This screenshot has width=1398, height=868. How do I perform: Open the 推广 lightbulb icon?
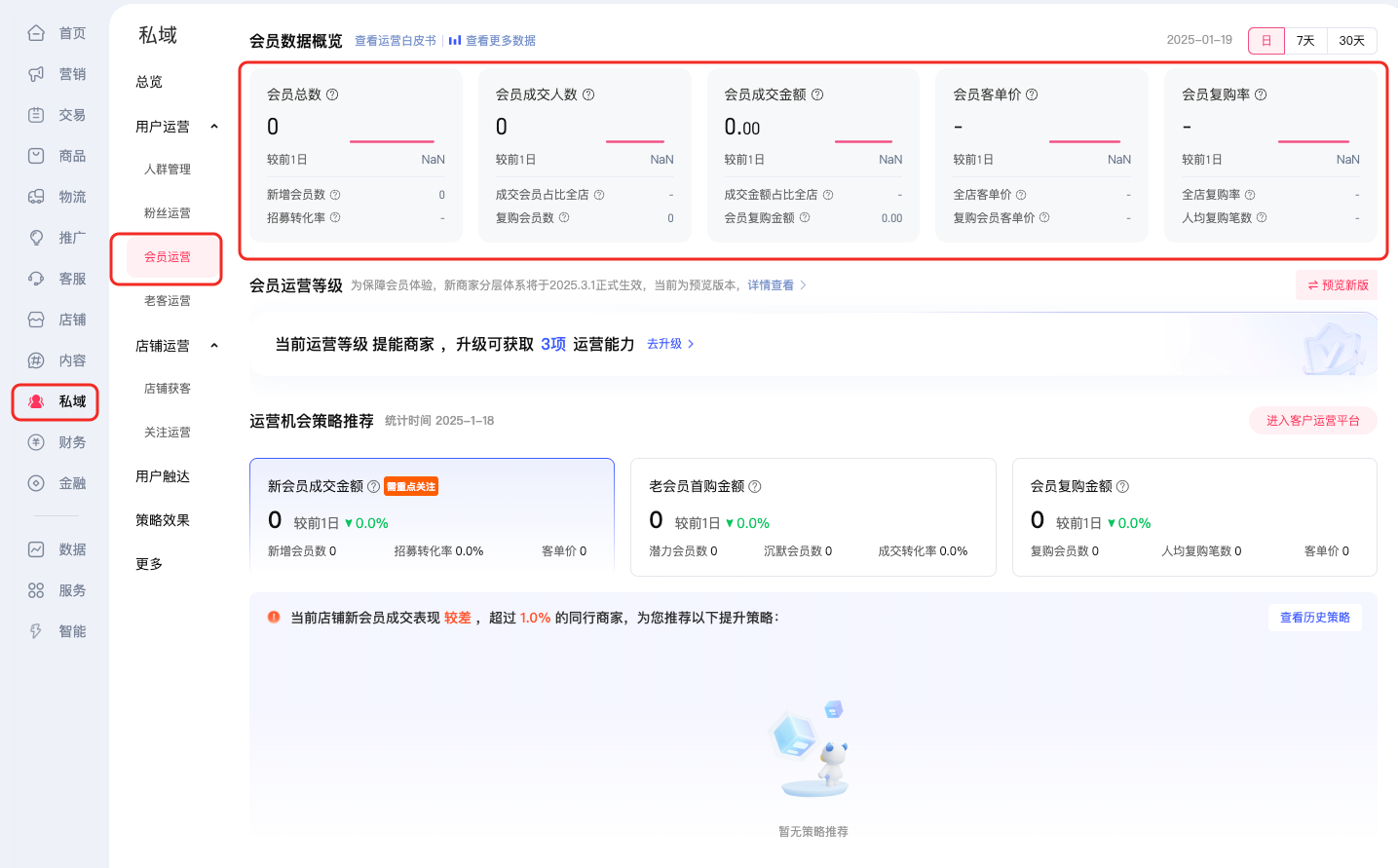click(x=36, y=238)
